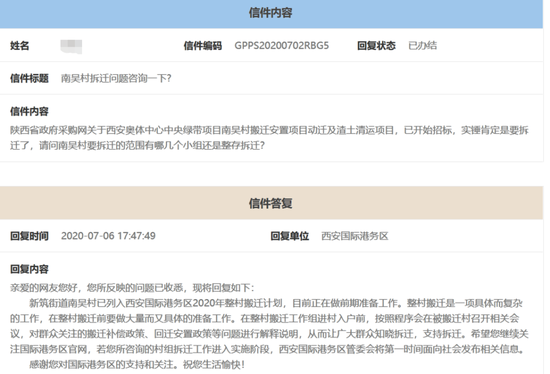Click the greeting line 亲爱的网友您好
The width and height of the screenshot is (550, 374).
point(132,288)
